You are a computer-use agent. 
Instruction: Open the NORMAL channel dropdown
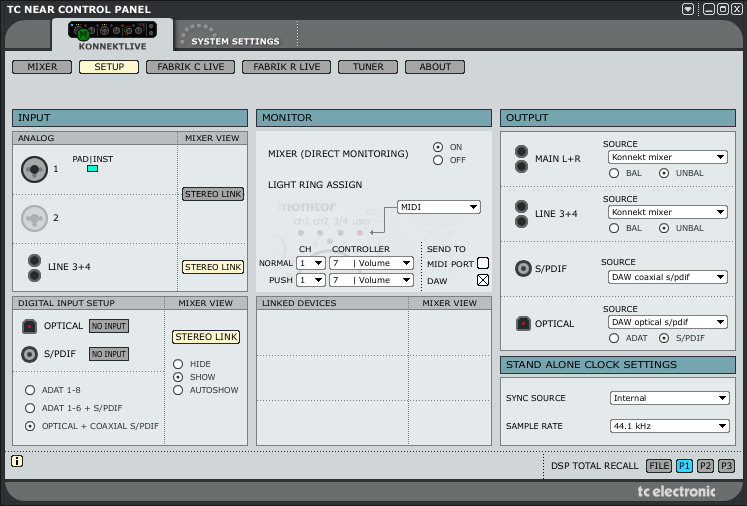coord(311,263)
